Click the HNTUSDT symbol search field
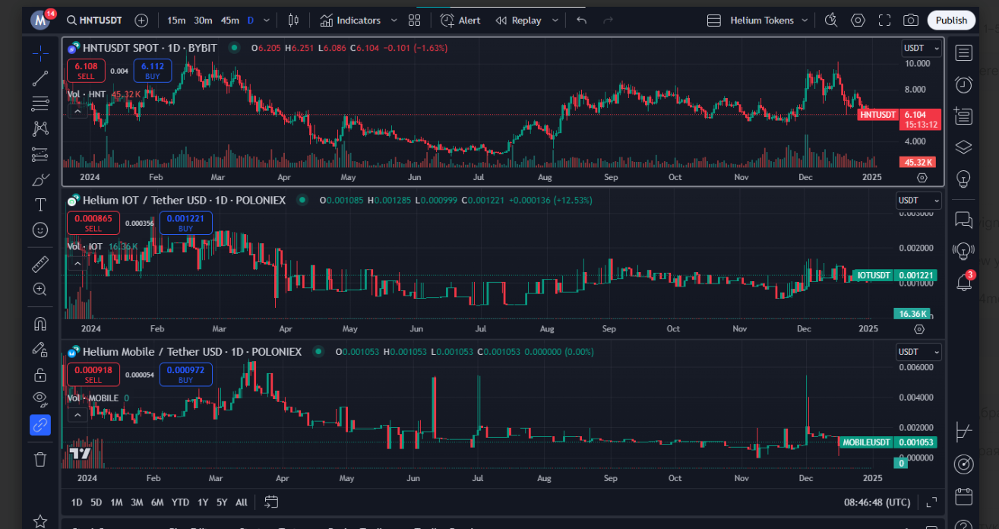999x529 pixels. point(94,20)
